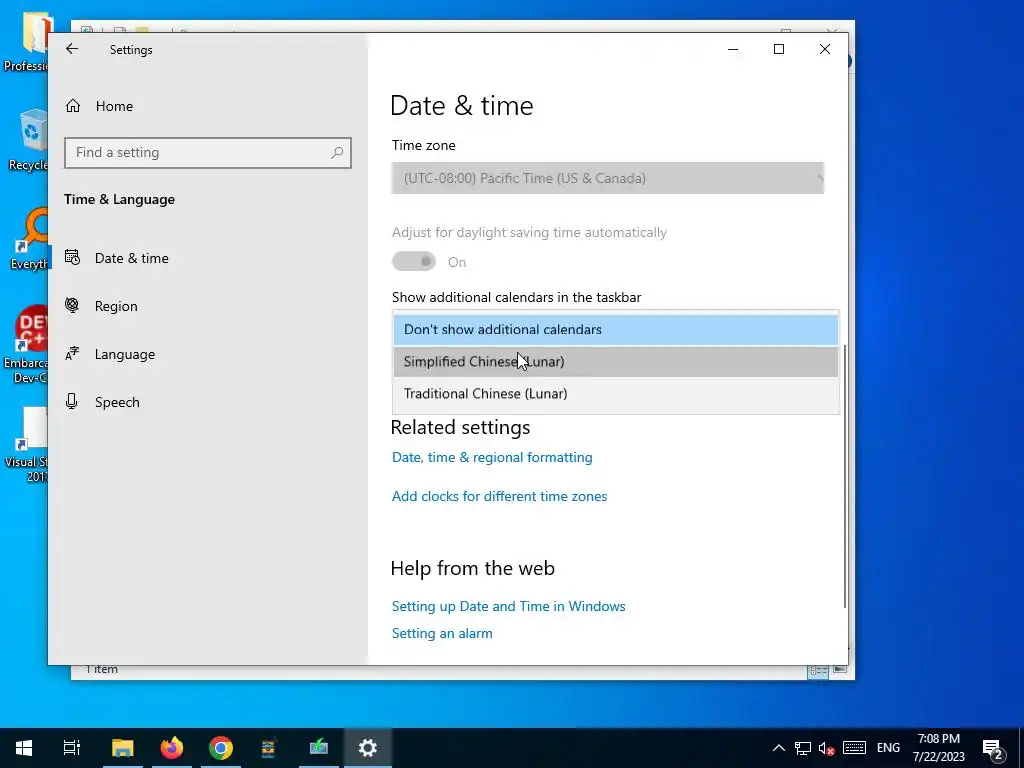Screen dimensions: 1024x768
Task: Open Date, time & regional formatting link
Action: point(492,457)
